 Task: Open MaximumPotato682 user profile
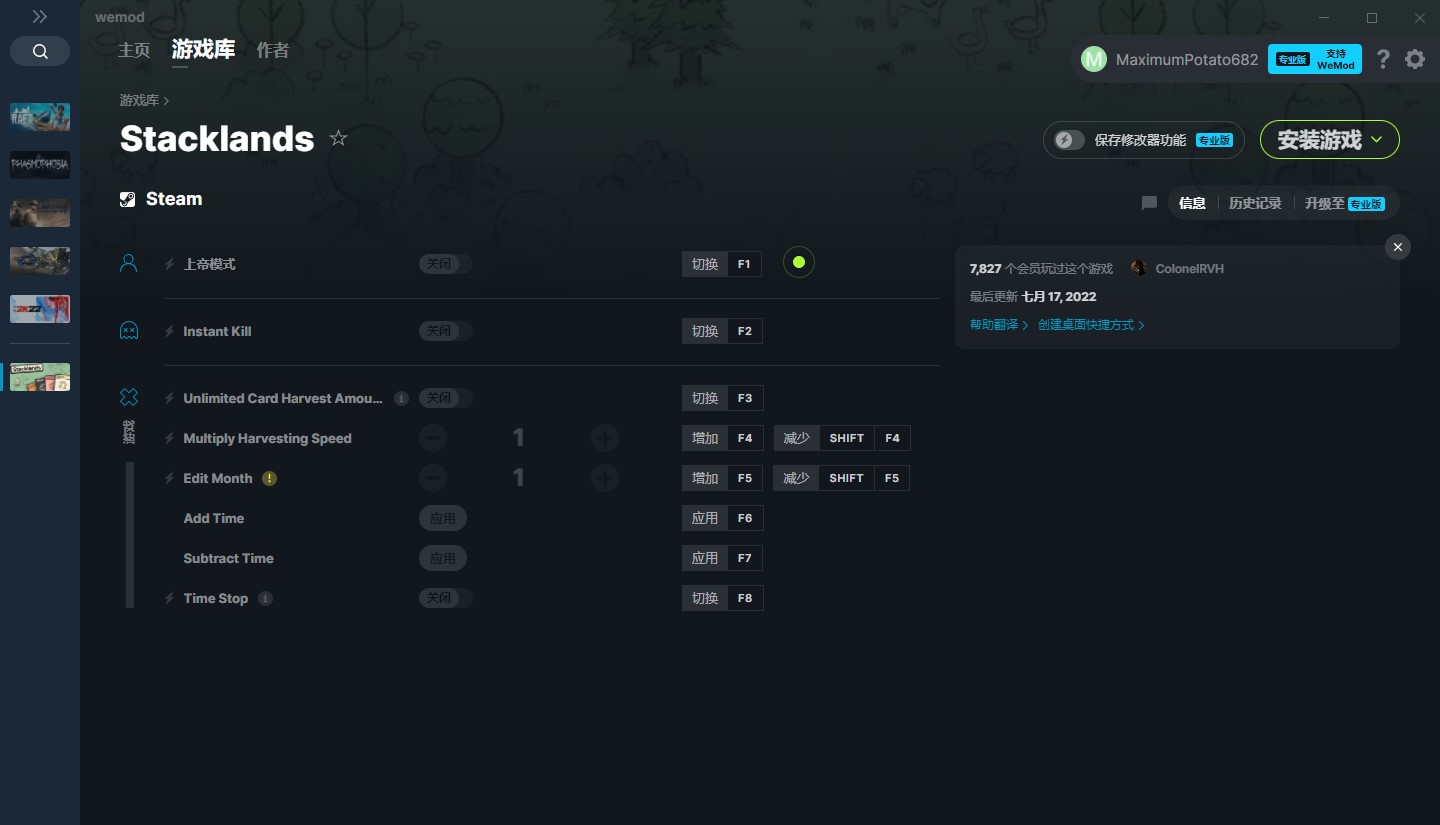(x=1170, y=59)
